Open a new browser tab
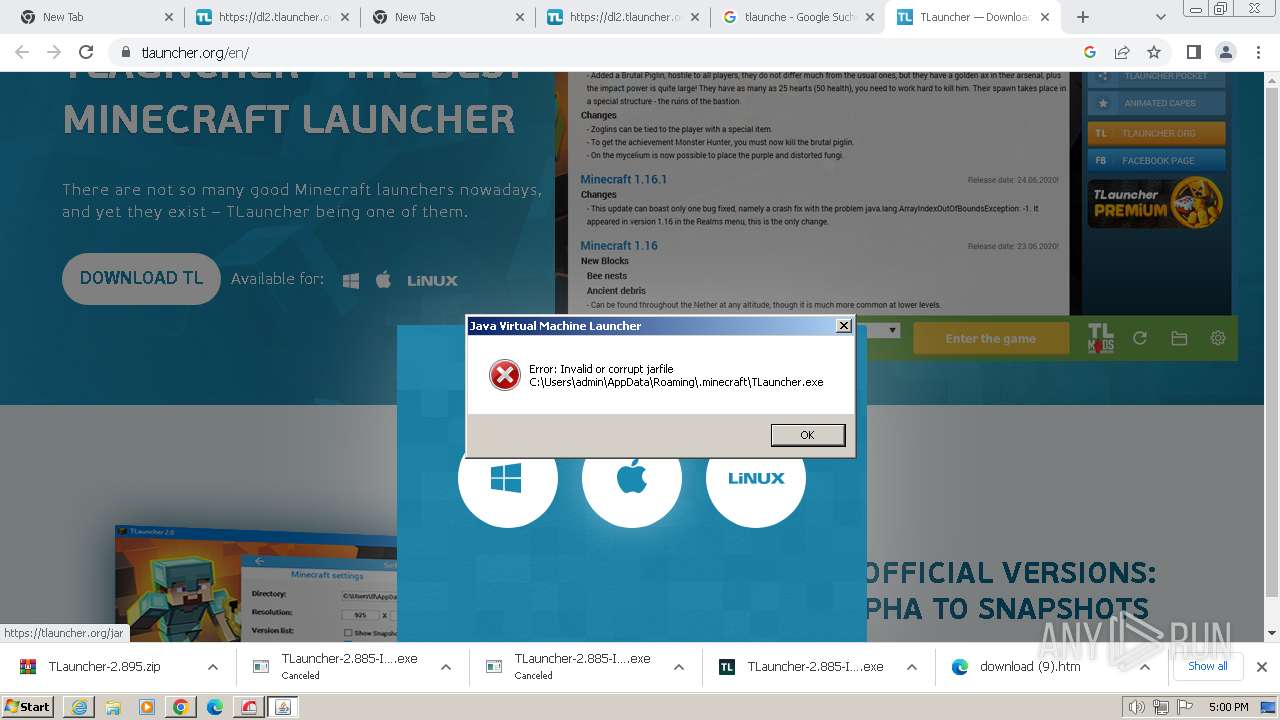 1083,17
